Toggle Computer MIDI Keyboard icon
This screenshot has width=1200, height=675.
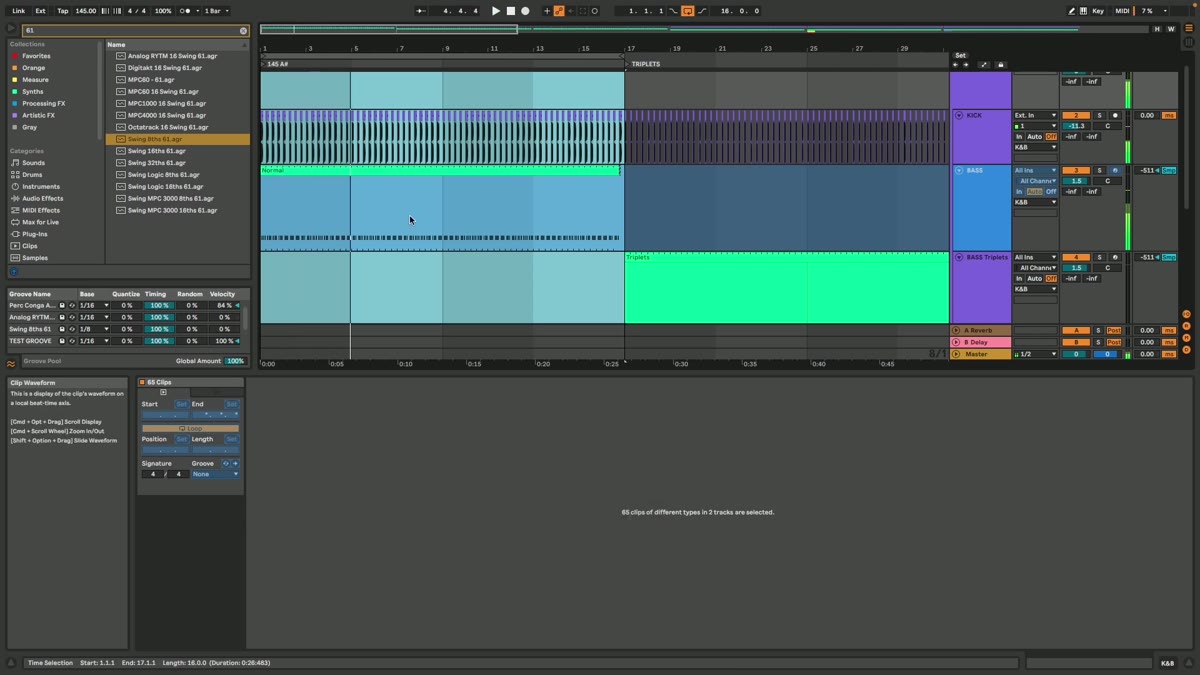(x=1083, y=11)
